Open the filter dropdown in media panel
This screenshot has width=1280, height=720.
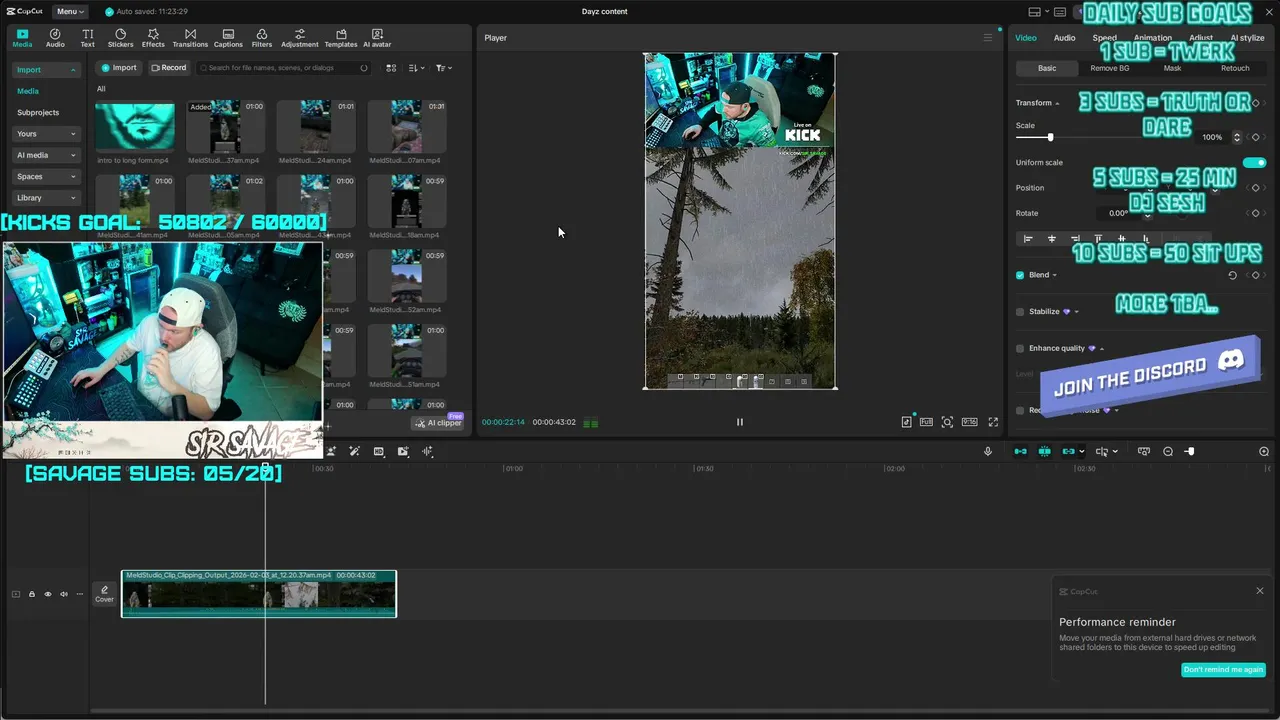[443, 68]
